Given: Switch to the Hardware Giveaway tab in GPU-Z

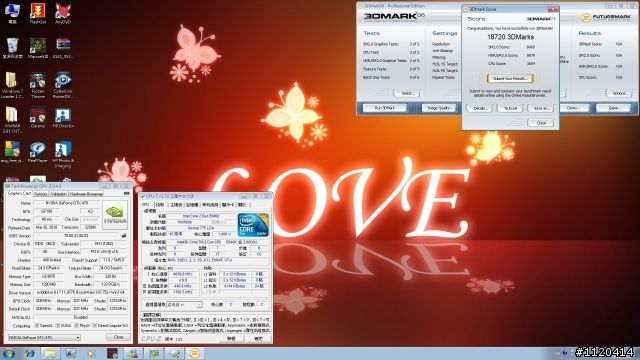Looking at the screenshot, I should click(86, 194).
